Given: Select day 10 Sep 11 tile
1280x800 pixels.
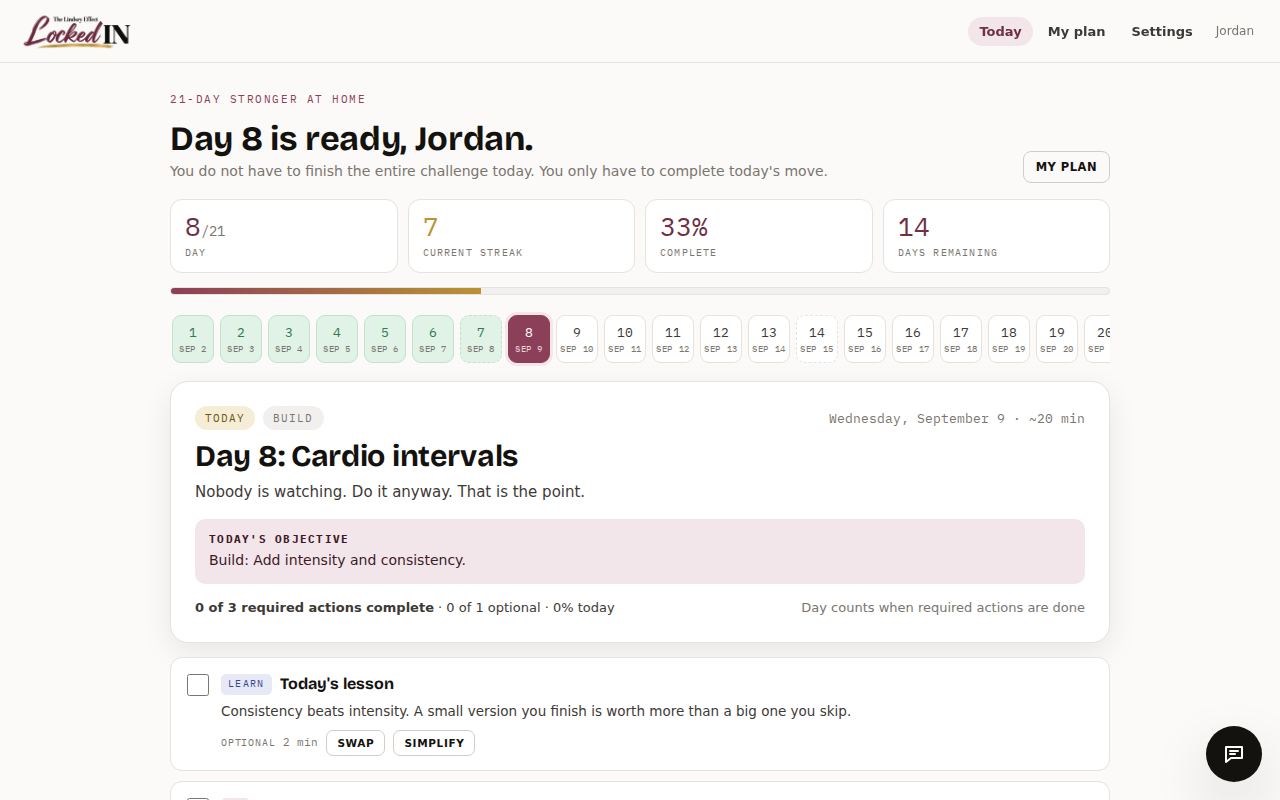Looking at the screenshot, I should 625,339.
